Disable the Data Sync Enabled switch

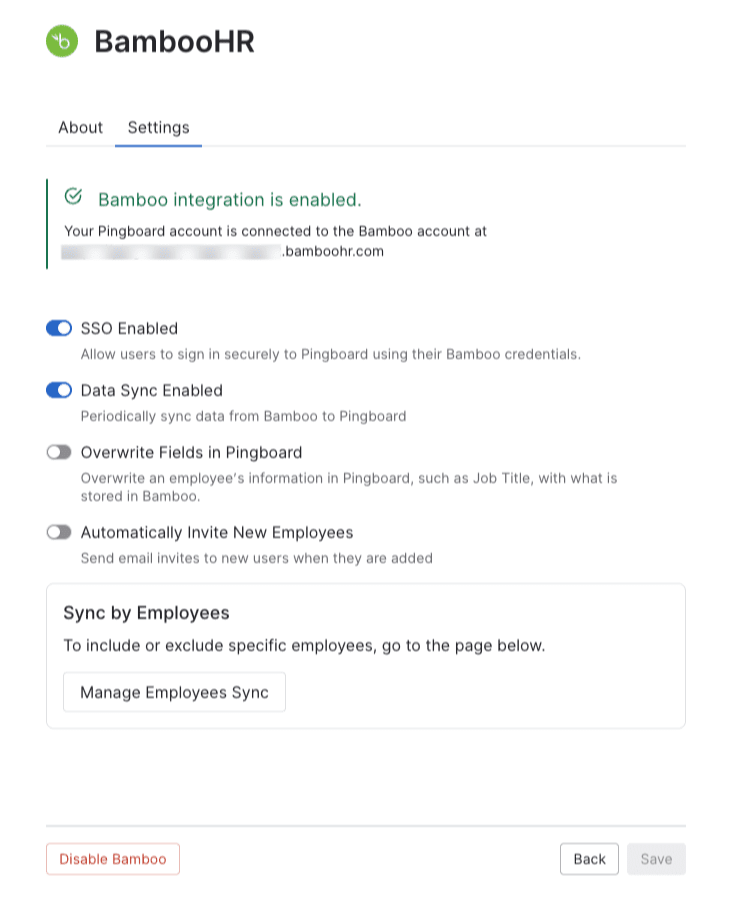pos(59,390)
